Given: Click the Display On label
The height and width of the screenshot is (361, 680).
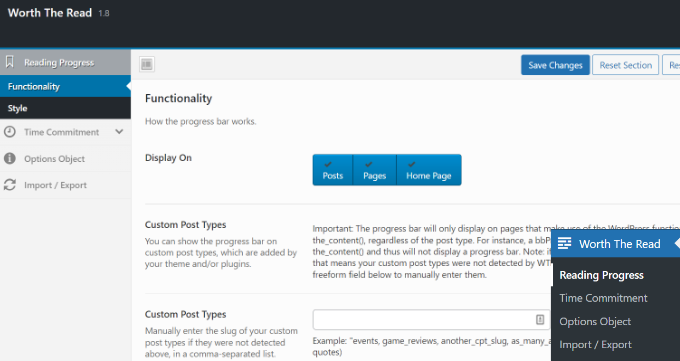Looking at the screenshot, I should pyautogui.click(x=168, y=158).
